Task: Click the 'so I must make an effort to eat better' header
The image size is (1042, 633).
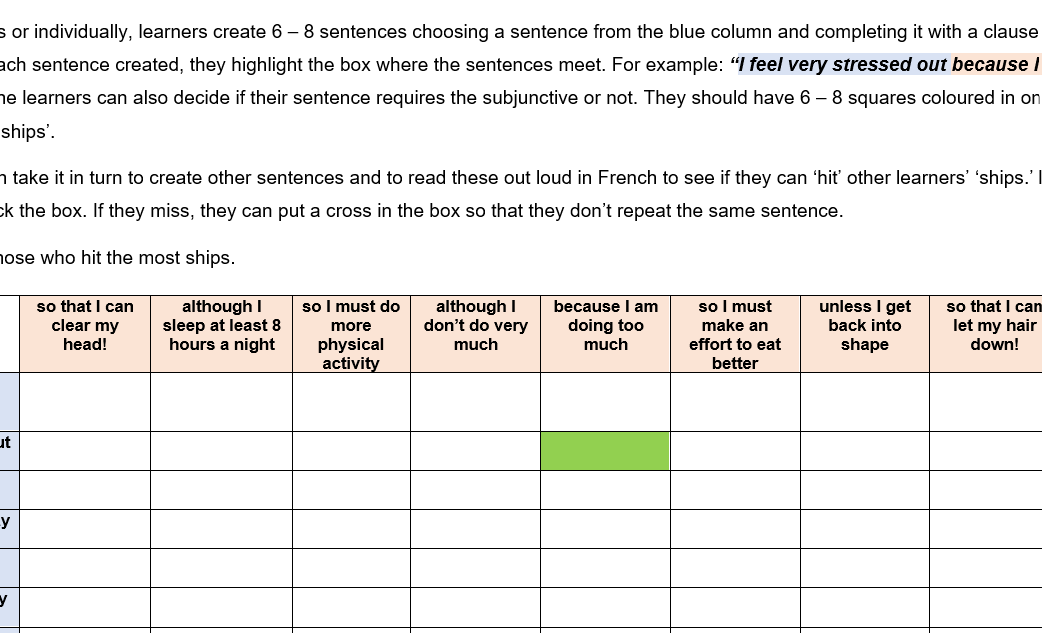Action: point(735,334)
